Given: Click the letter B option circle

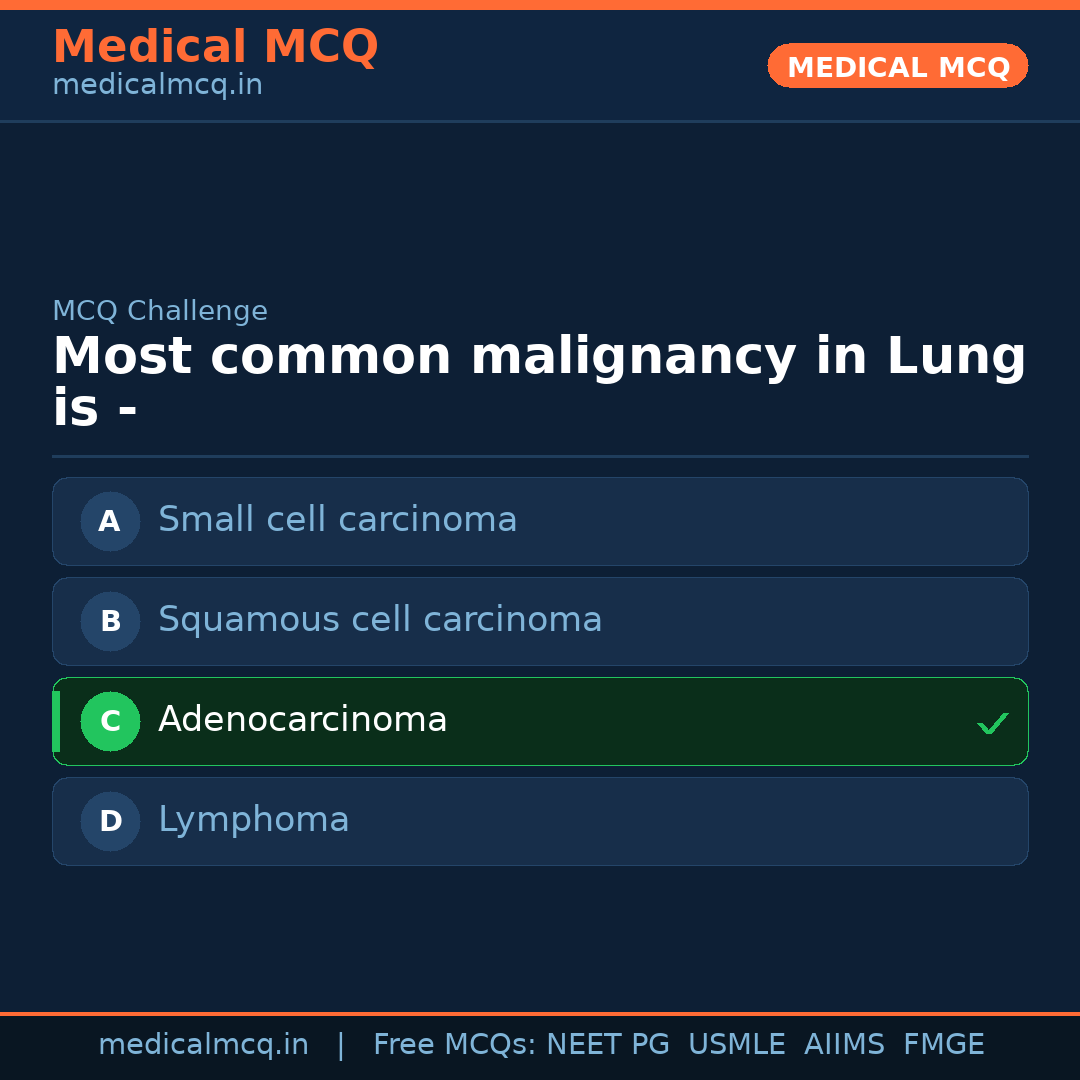Looking at the screenshot, I should pos(110,621).
